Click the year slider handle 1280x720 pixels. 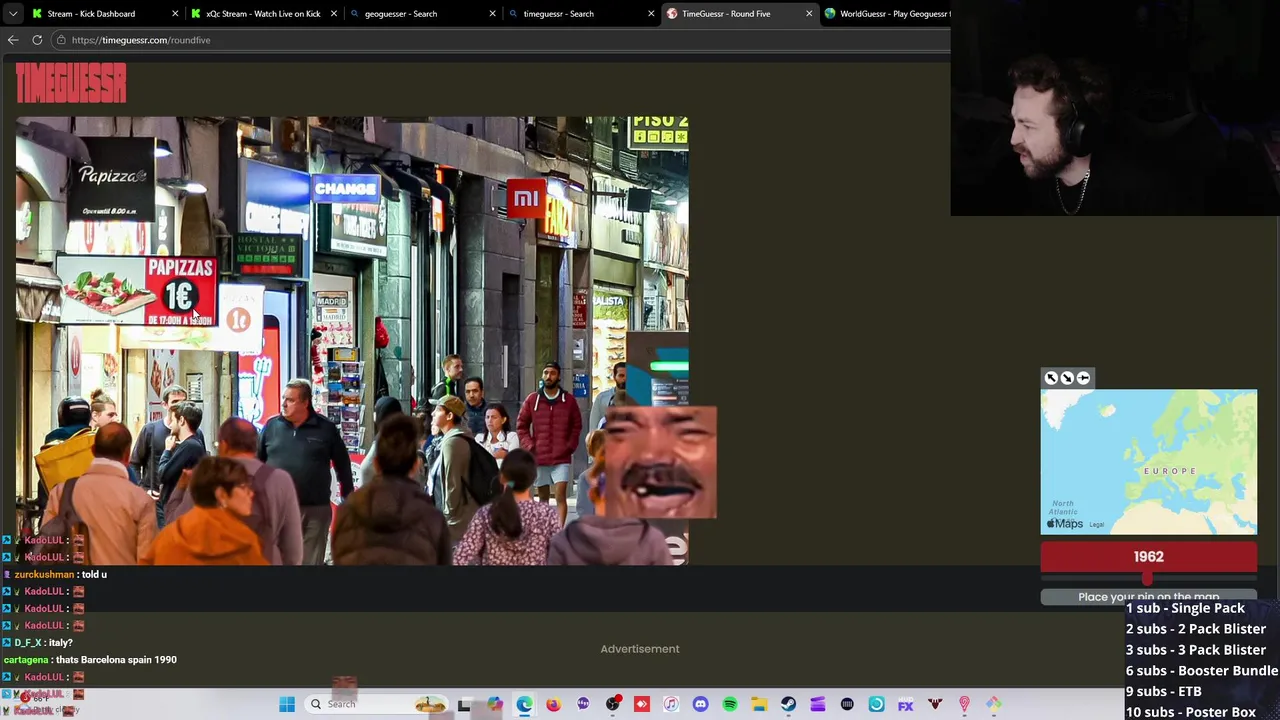pos(1147,579)
